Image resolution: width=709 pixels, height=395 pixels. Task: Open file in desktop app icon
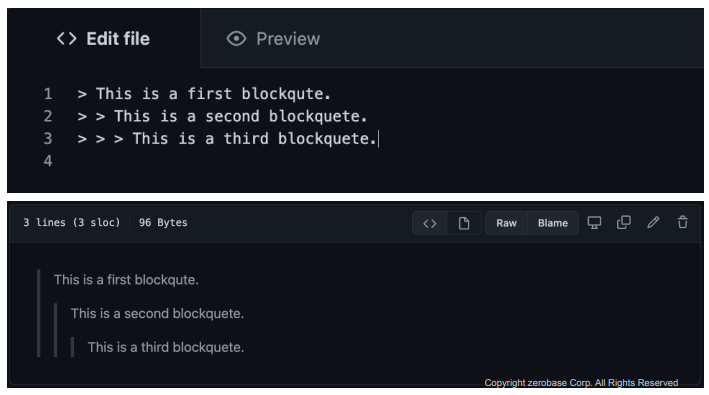pos(594,222)
